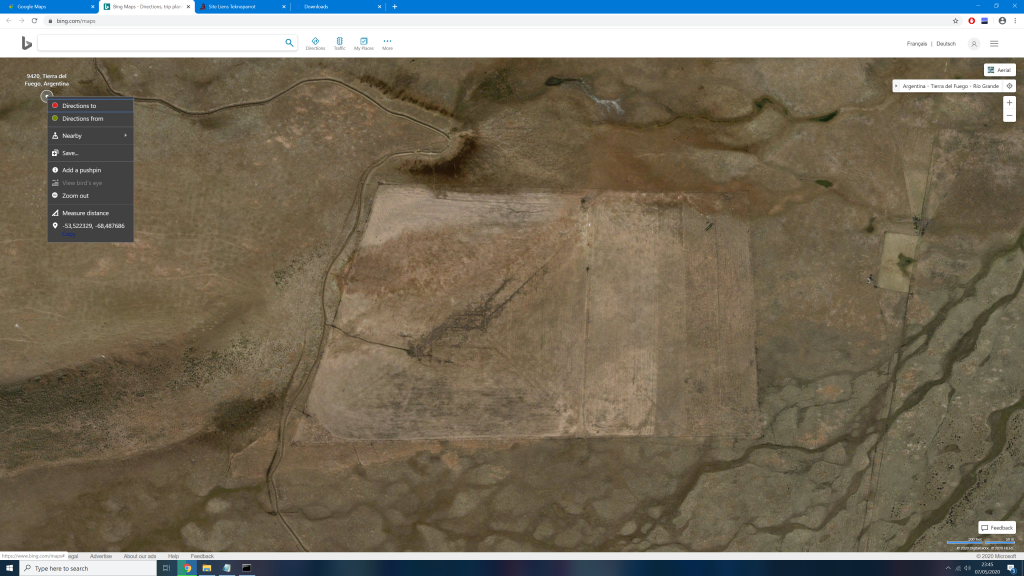Focus the Bing Maps search box
This screenshot has height=576, width=1024.
coord(161,42)
